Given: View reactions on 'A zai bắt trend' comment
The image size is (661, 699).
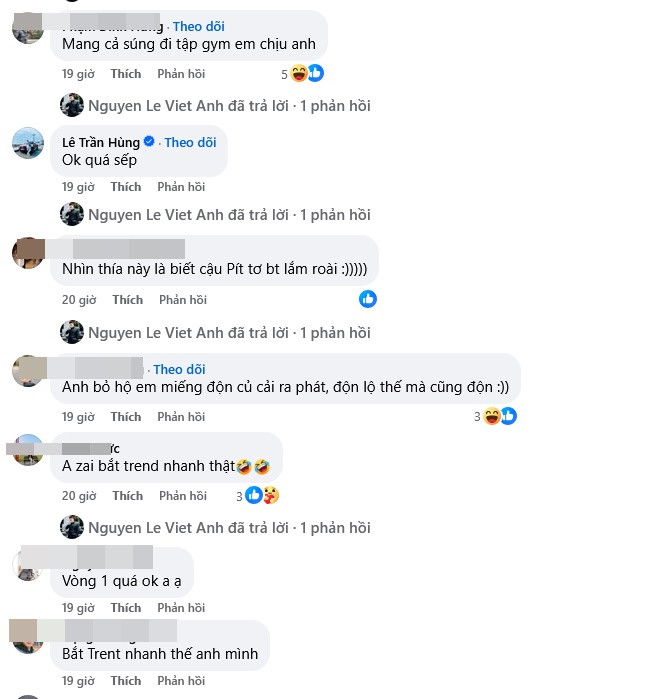Looking at the screenshot, I should coord(258,495).
